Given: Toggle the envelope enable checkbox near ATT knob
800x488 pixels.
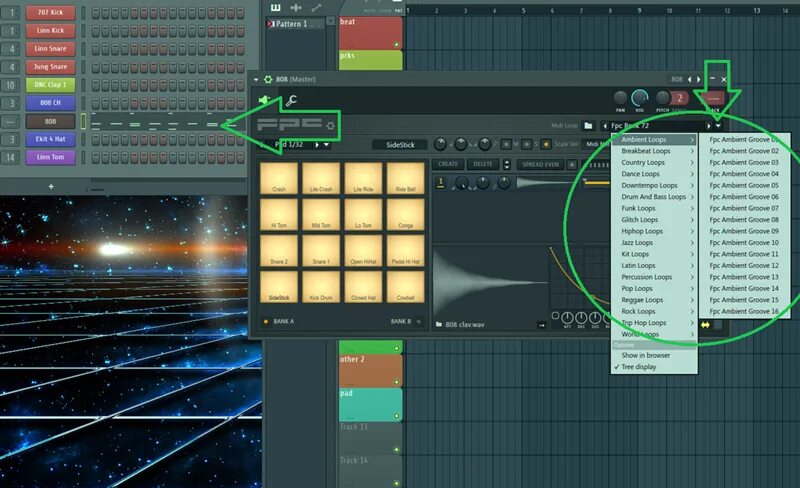Looking at the screenshot, I should coord(555,315).
